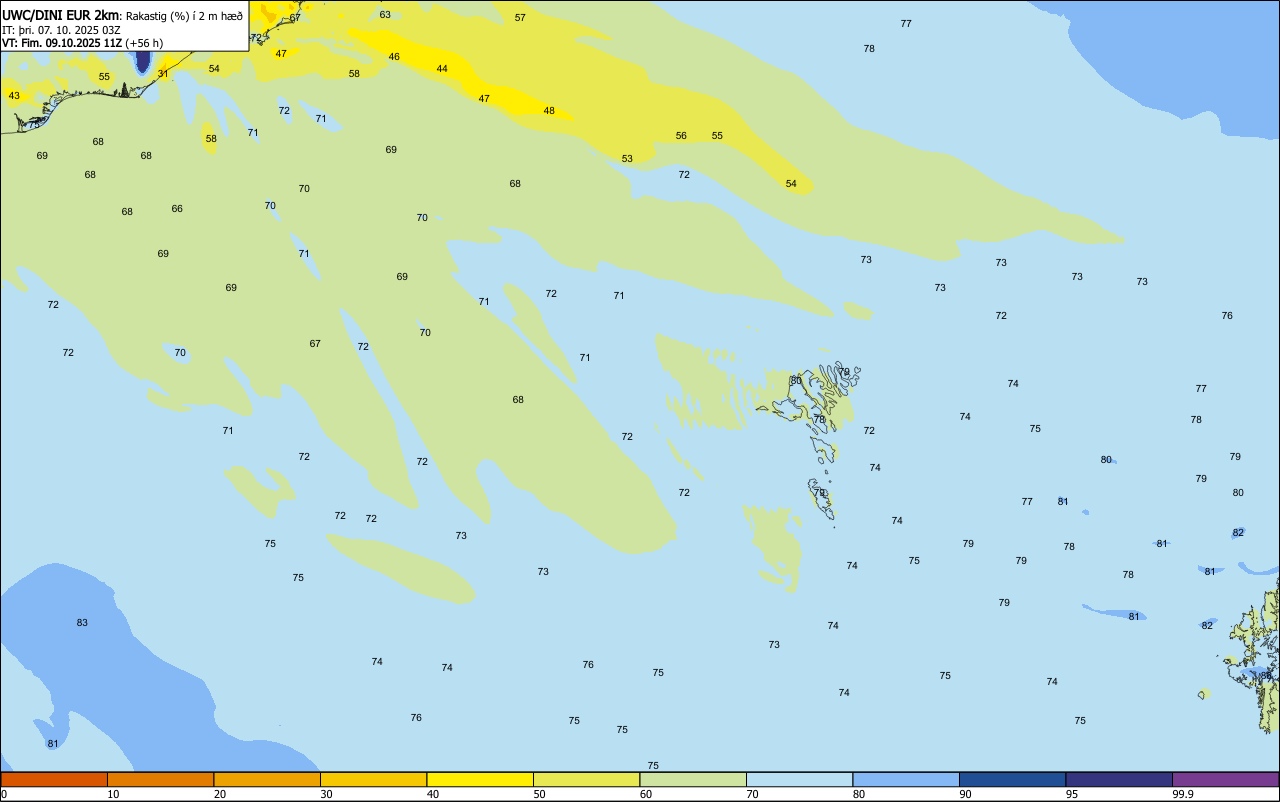The image size is (1280, 802).
Task: Choose the 50–60 pale yellow legend band
Action: click(x=586, y=779)
